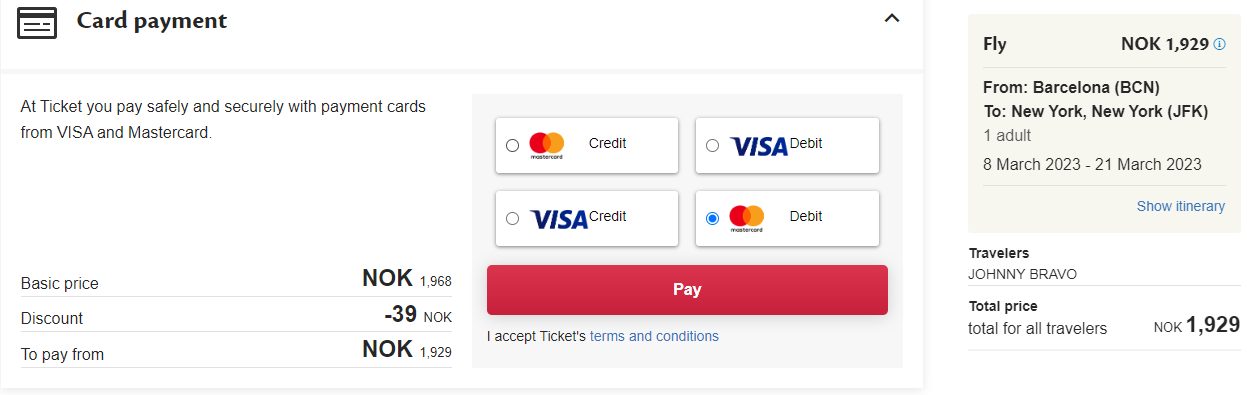Open the Show itinerary link
The height and width of the screenshot is (395, 1247).
pyautogui.click(x=1180, y=206)
